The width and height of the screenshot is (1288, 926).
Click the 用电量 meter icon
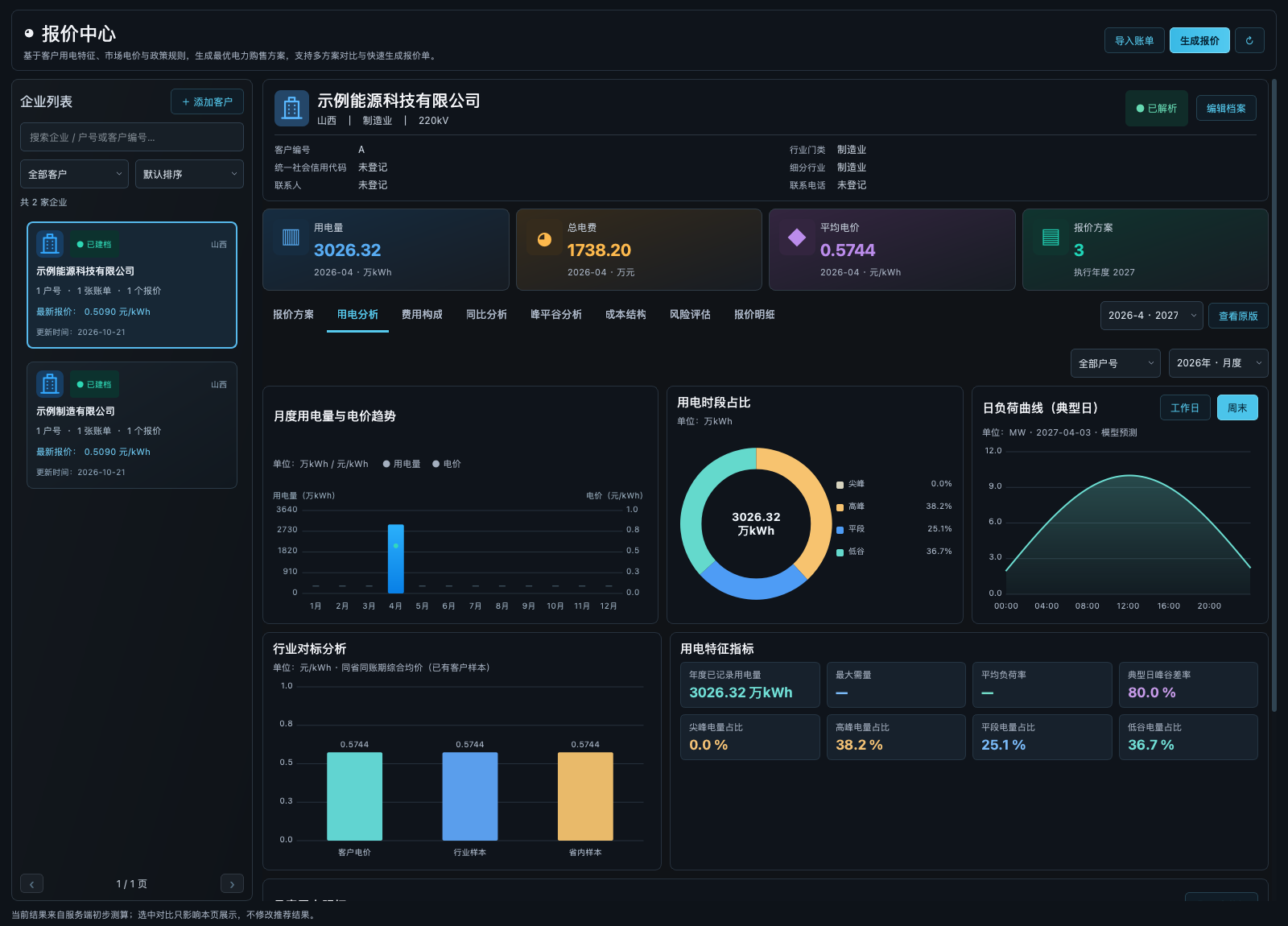click(291, 238)
